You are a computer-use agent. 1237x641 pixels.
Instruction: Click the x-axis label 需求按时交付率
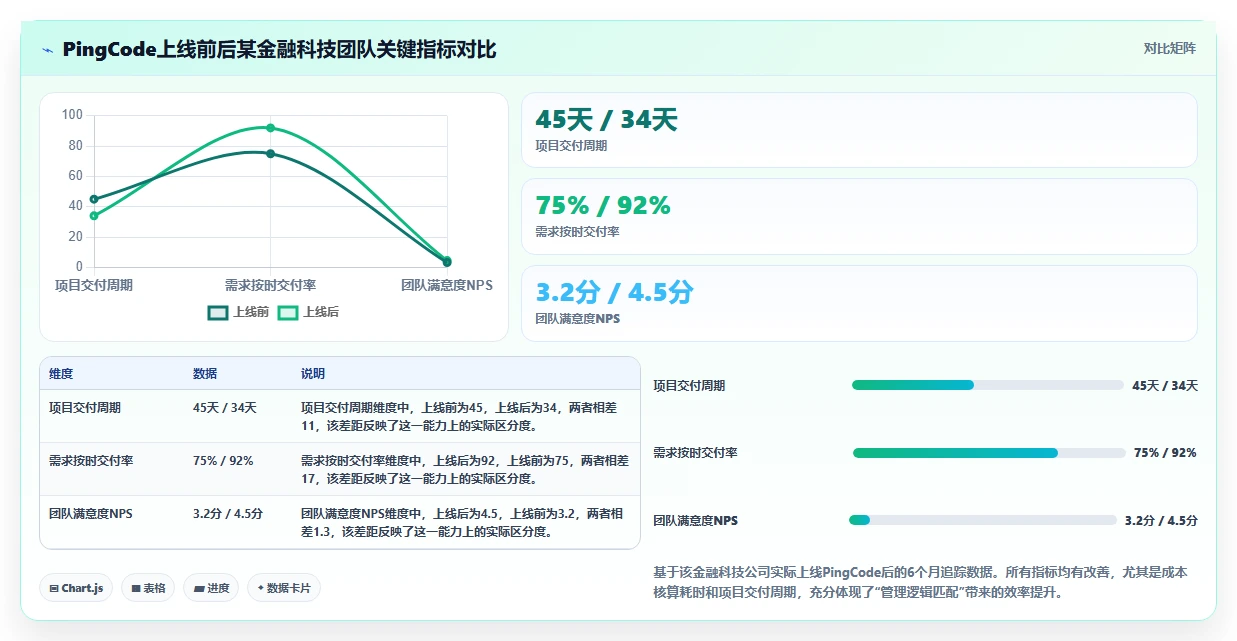click(x=270, y=285)
